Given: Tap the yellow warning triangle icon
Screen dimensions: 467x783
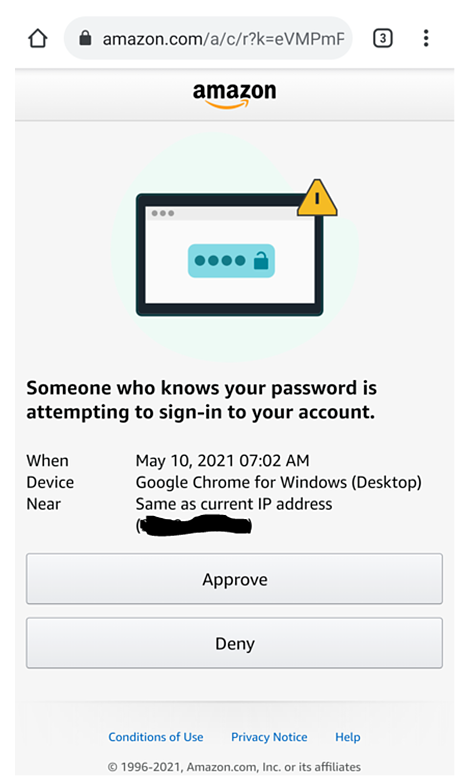Looking at the screenshot, I should click(x=317, y=198).
